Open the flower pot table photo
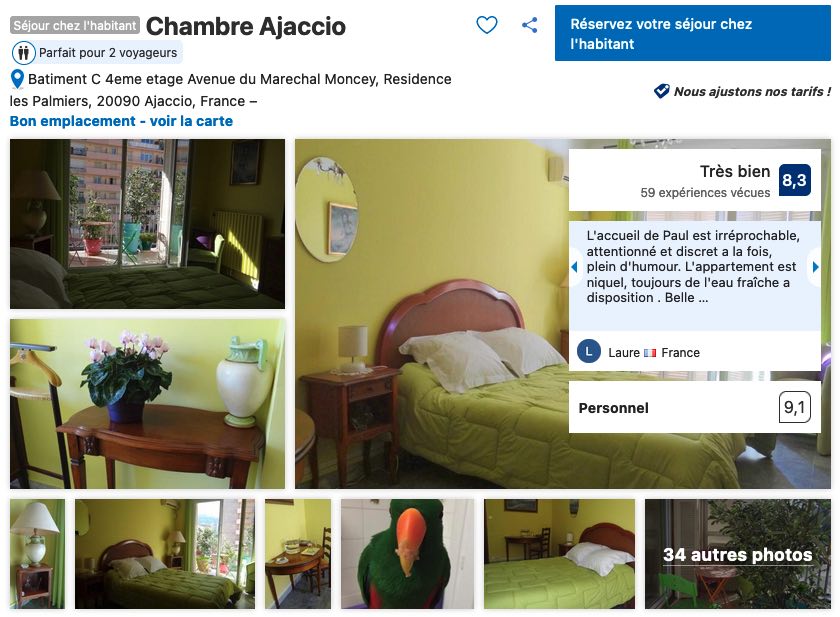This screenshot has width=840, height=617. [147, 404]
